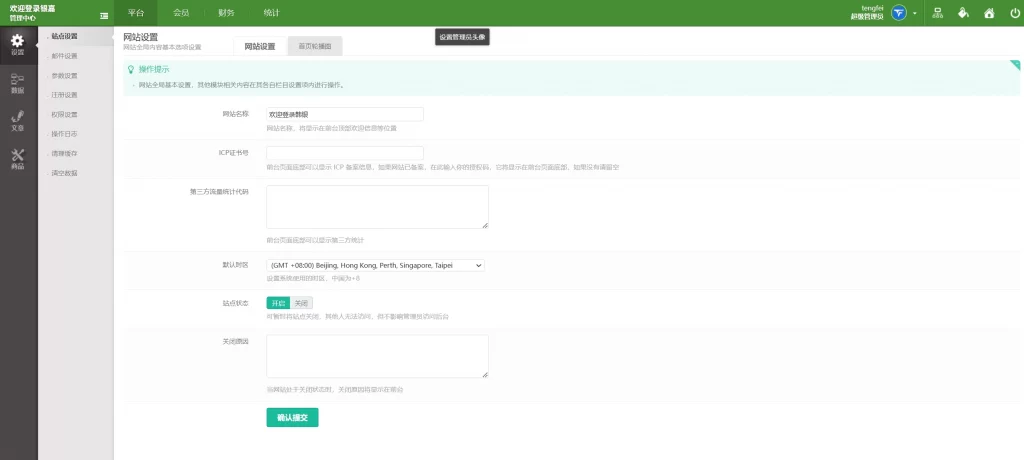1024x460 pixels.
Task: Open 邮件设置 in the settings submenu
Action: coord(64,56)
